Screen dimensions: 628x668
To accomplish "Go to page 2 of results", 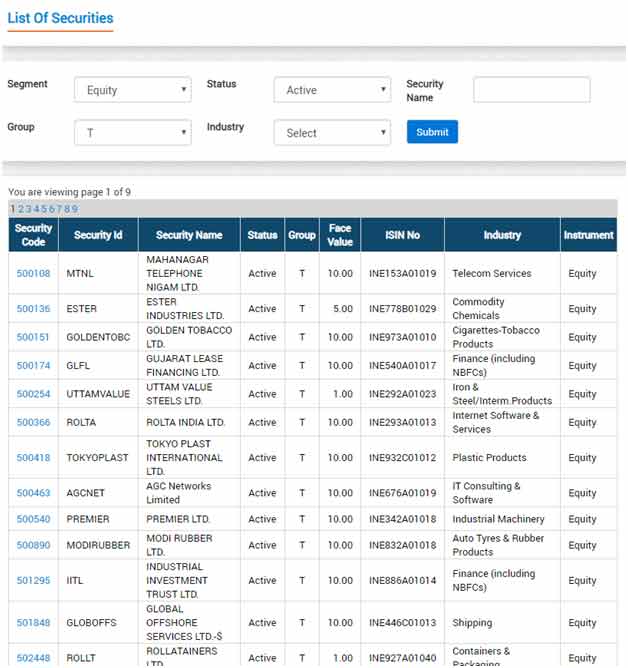I will coord(21,209).
